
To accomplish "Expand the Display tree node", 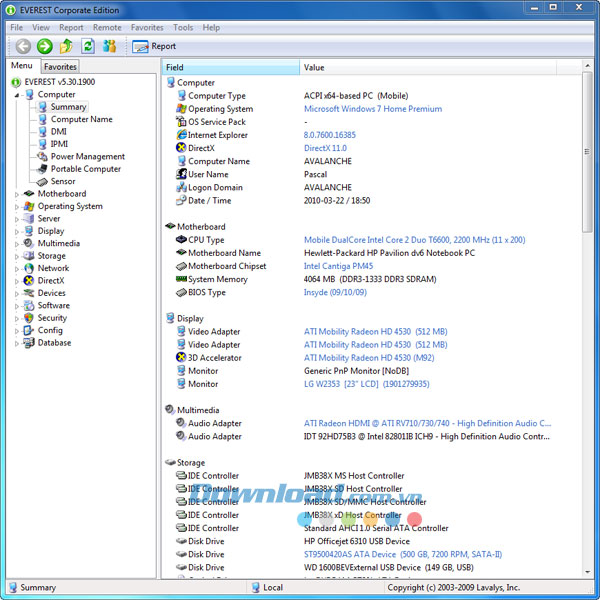I will point(16,232).
